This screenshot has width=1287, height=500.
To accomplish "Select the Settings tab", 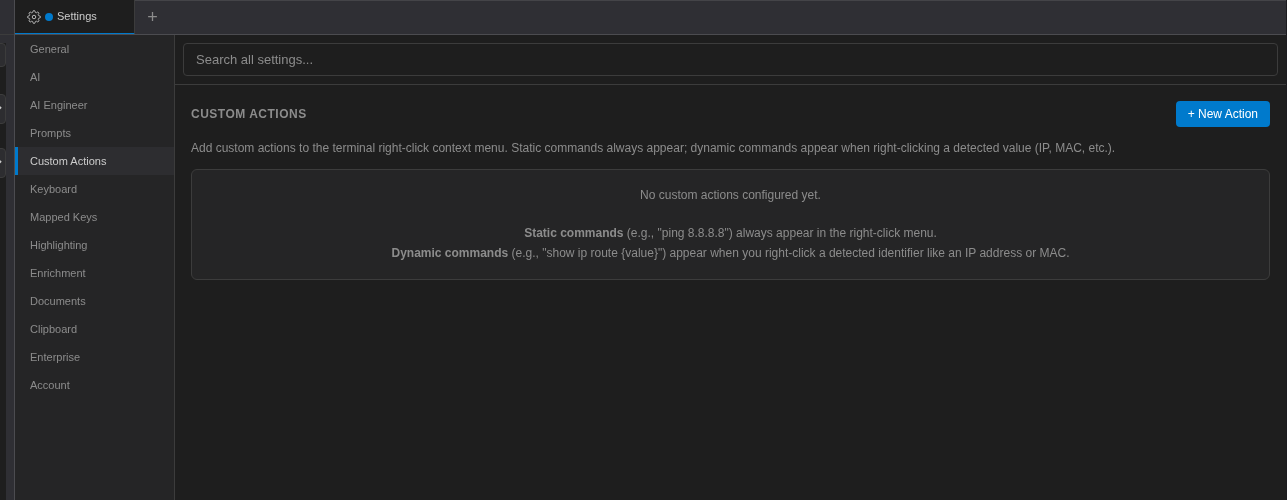I will click(75, 17).
